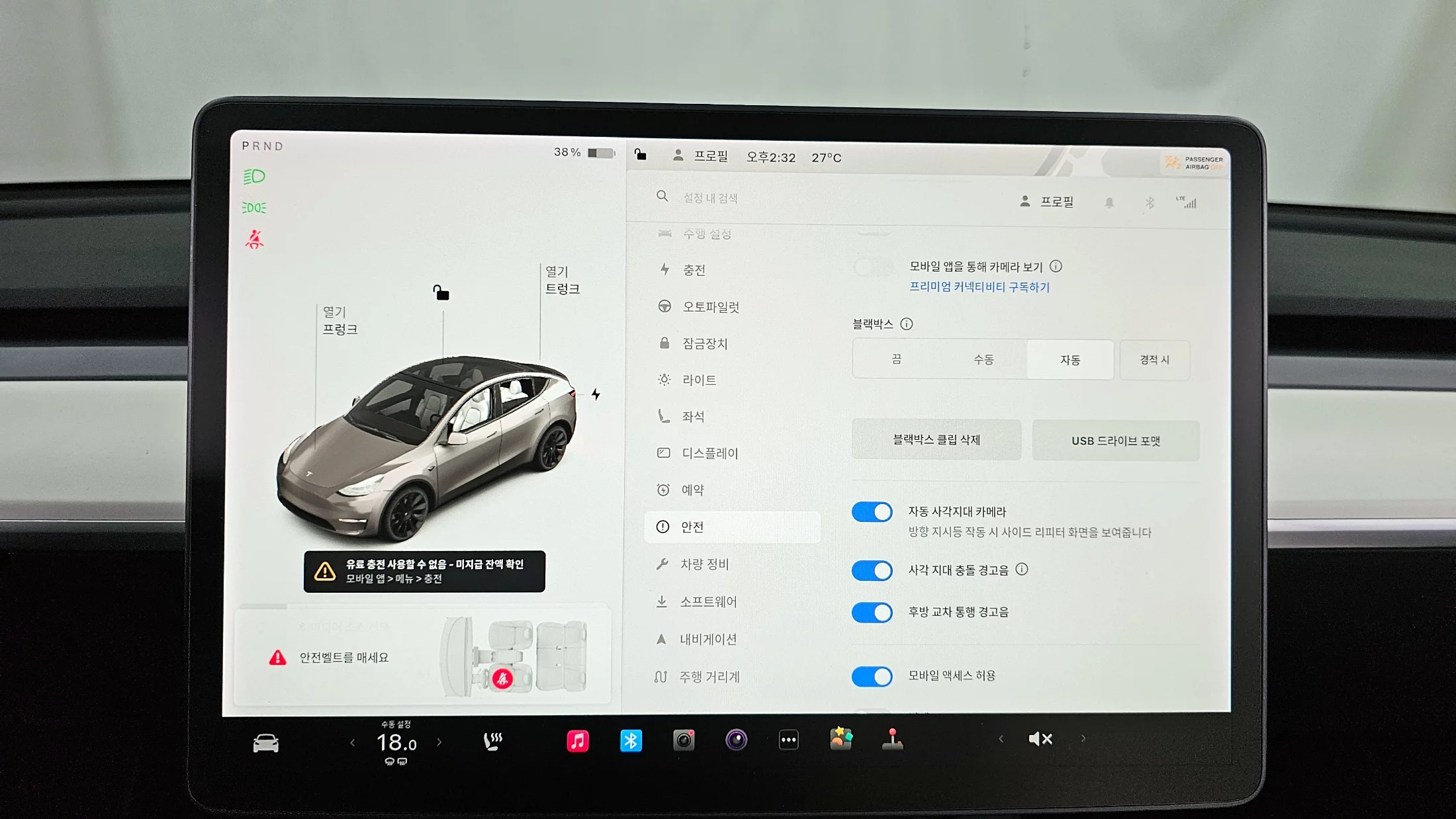Unmute the volume speaker icon

tap(1040, 738)
